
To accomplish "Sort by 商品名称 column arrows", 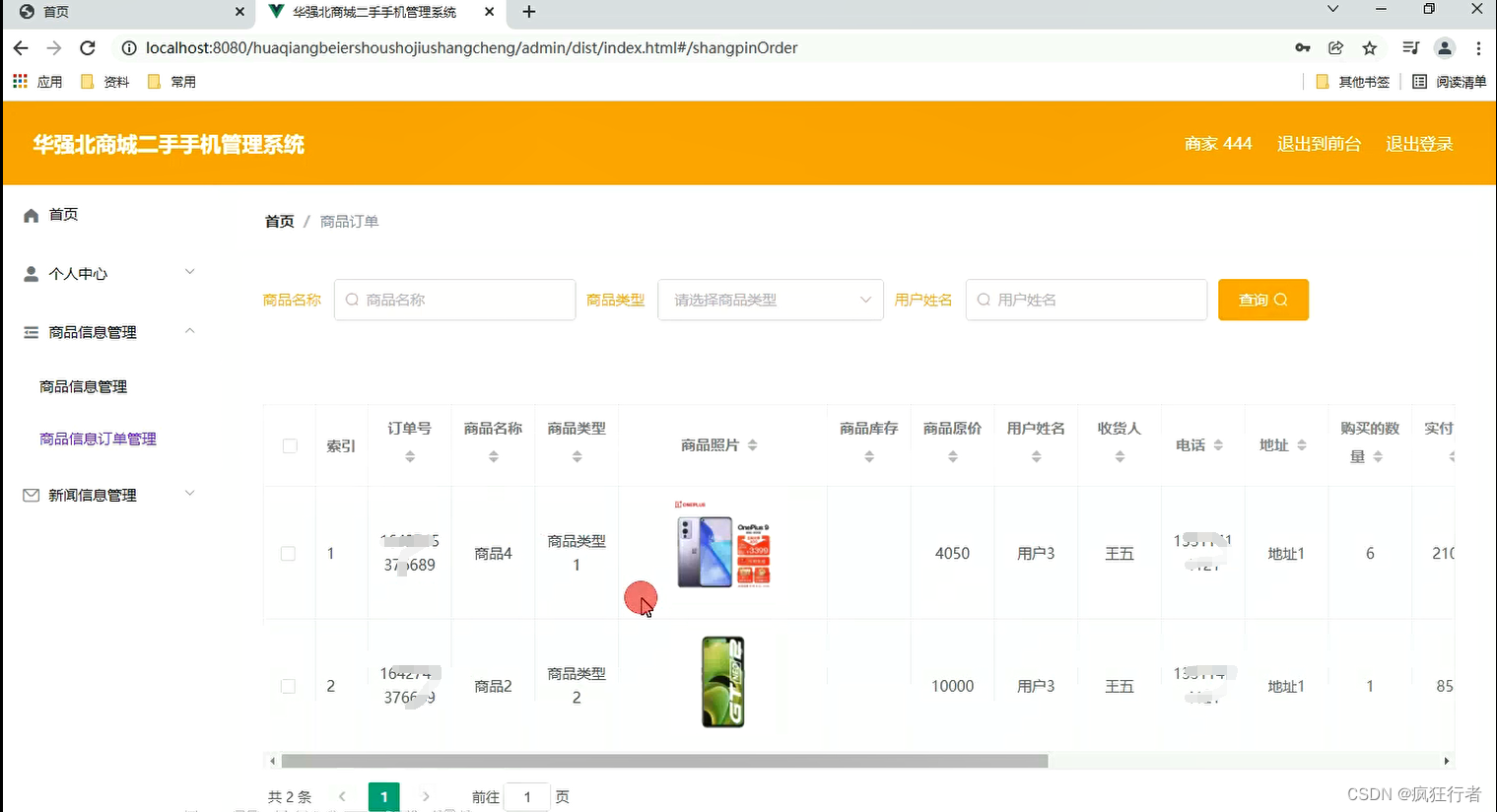I will point(494,457).
